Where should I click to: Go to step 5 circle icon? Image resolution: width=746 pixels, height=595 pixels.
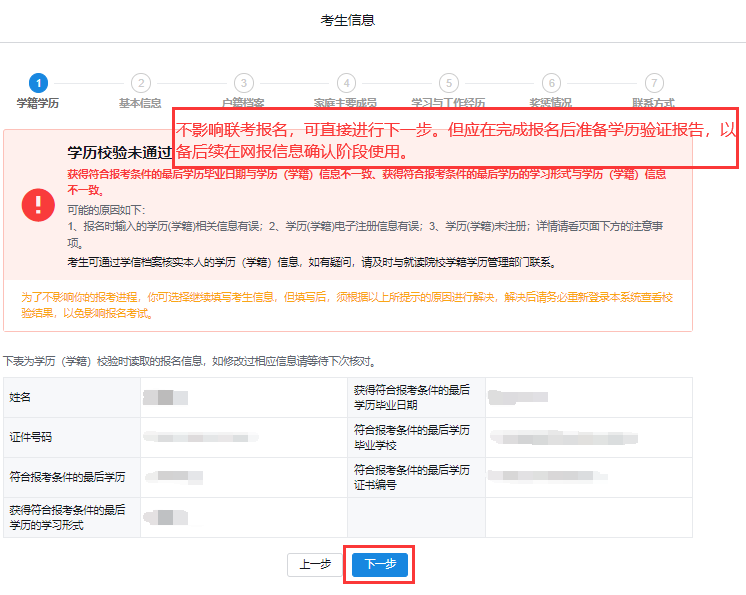coord(449,83)
